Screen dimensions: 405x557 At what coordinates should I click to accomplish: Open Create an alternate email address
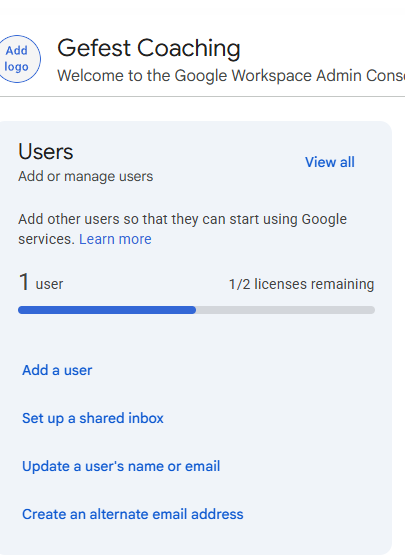pyautogui.click(x=133, y=514)
